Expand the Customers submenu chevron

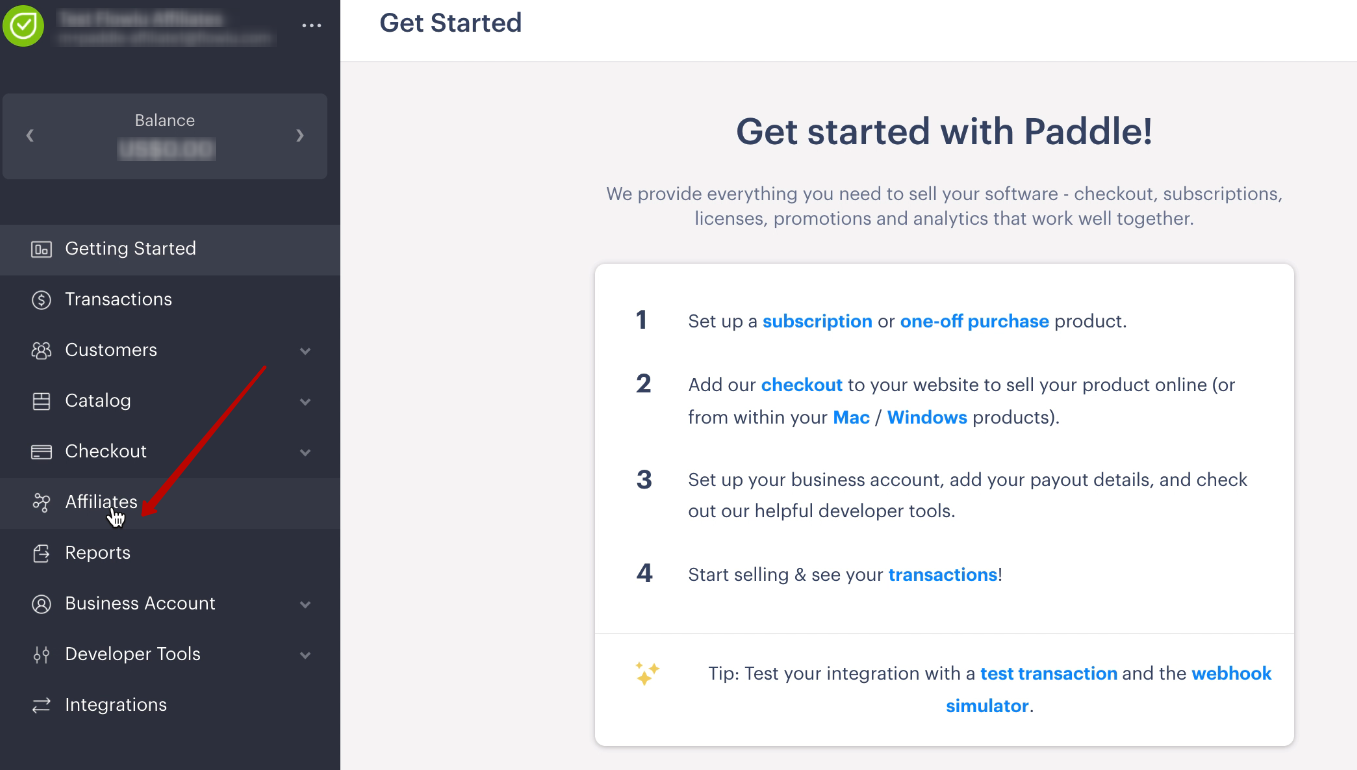305,351
